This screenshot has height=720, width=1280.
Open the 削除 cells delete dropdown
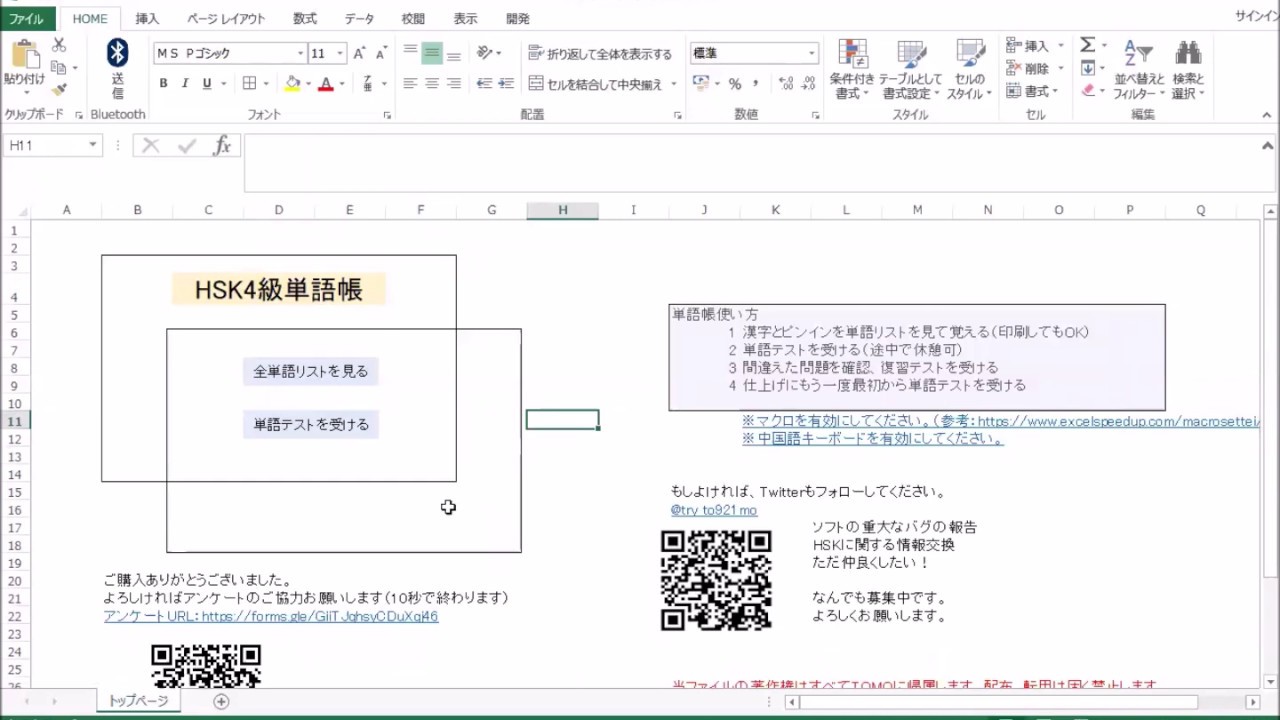coord(1060,68)
